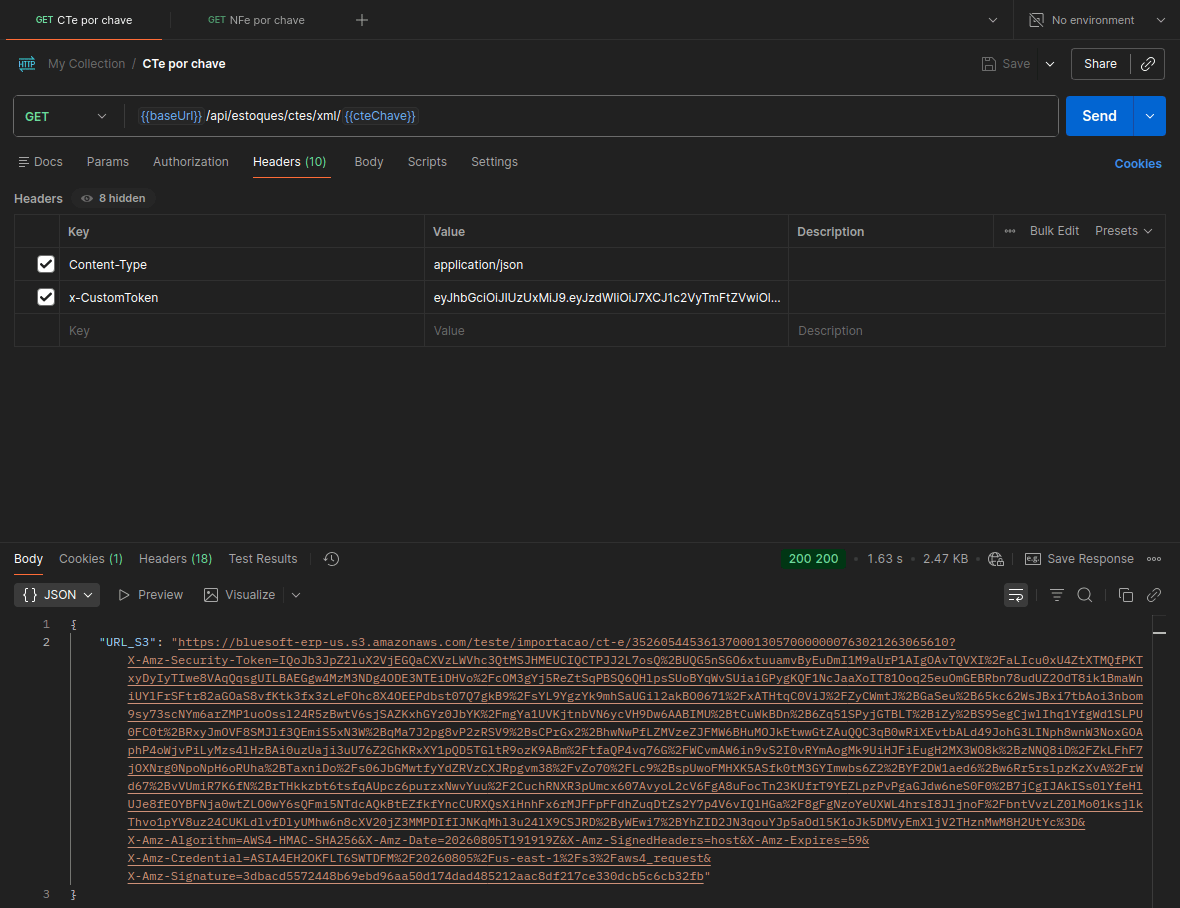Open the Test Results tab
Viewport: 1180px width, 908px height.
[x=263, y=559]
